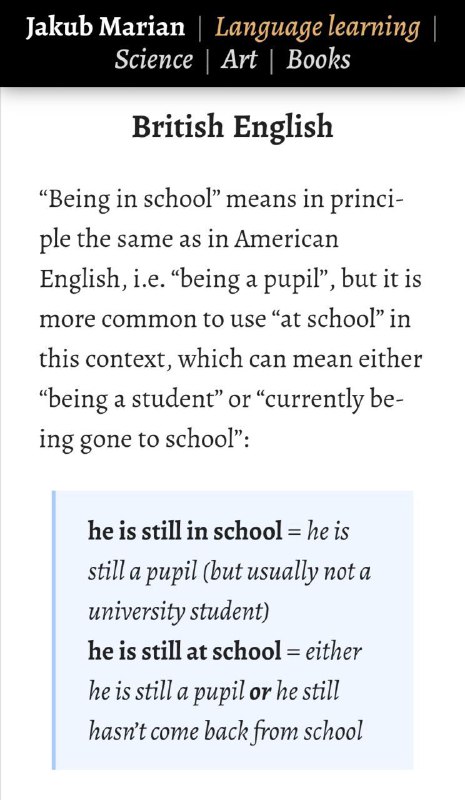Click the British English heading

232,127
